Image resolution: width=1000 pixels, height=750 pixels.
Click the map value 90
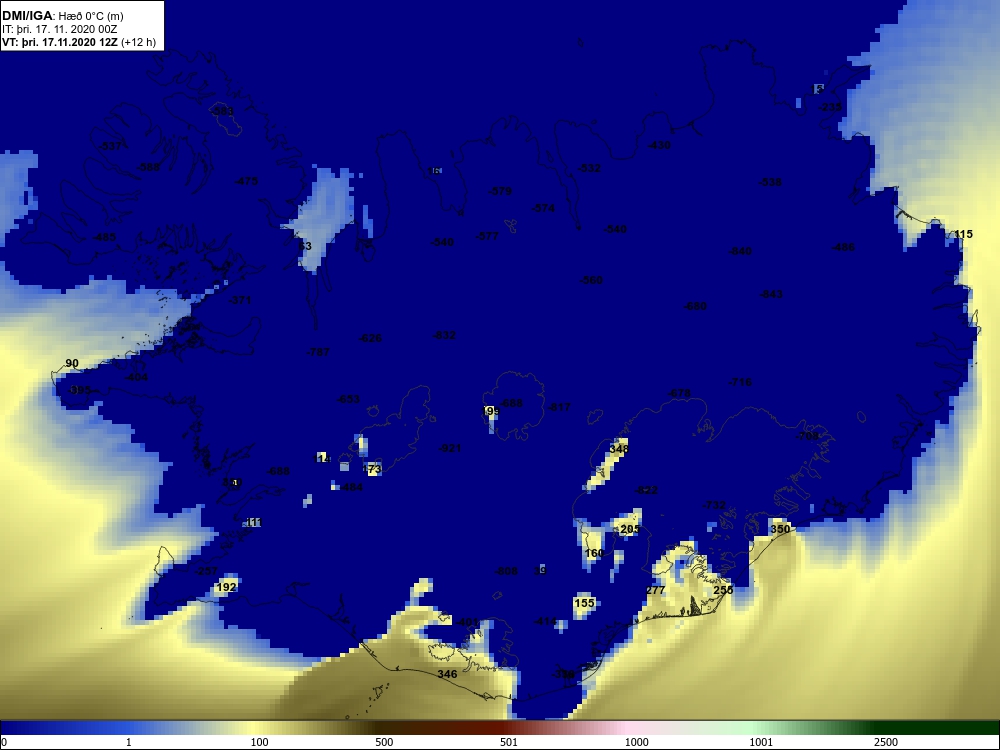tap(72, 364)
